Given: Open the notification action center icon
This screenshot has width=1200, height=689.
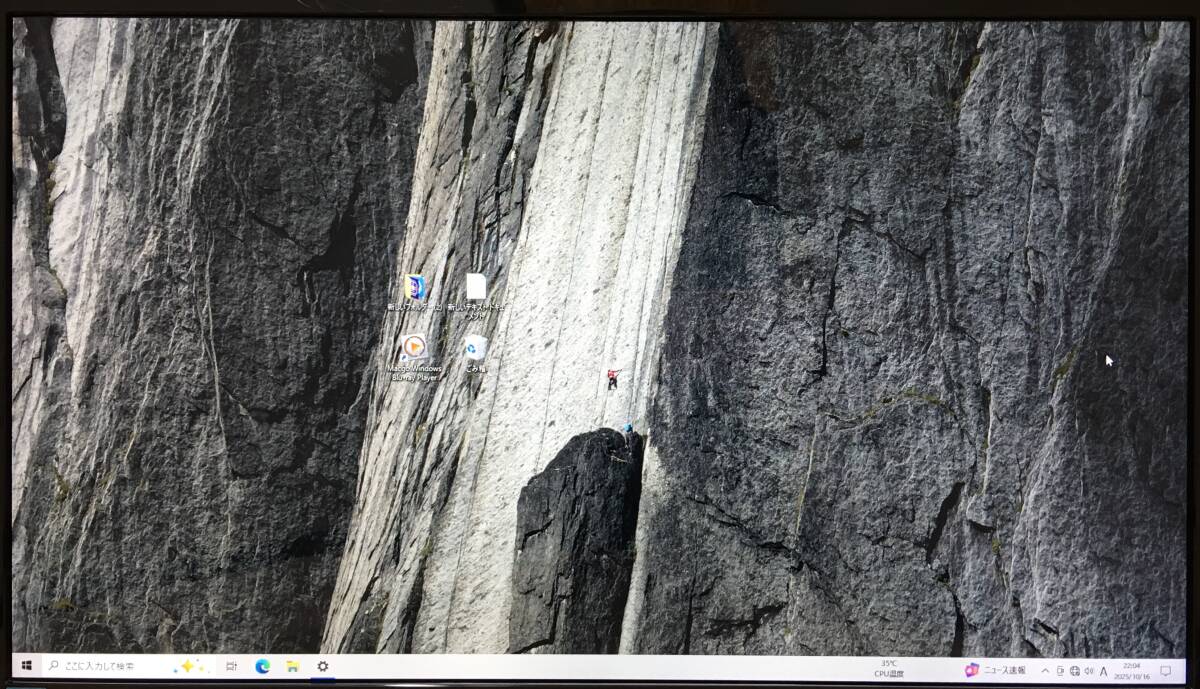Looking at the screenshot, I should click(x=1165, y=671).
